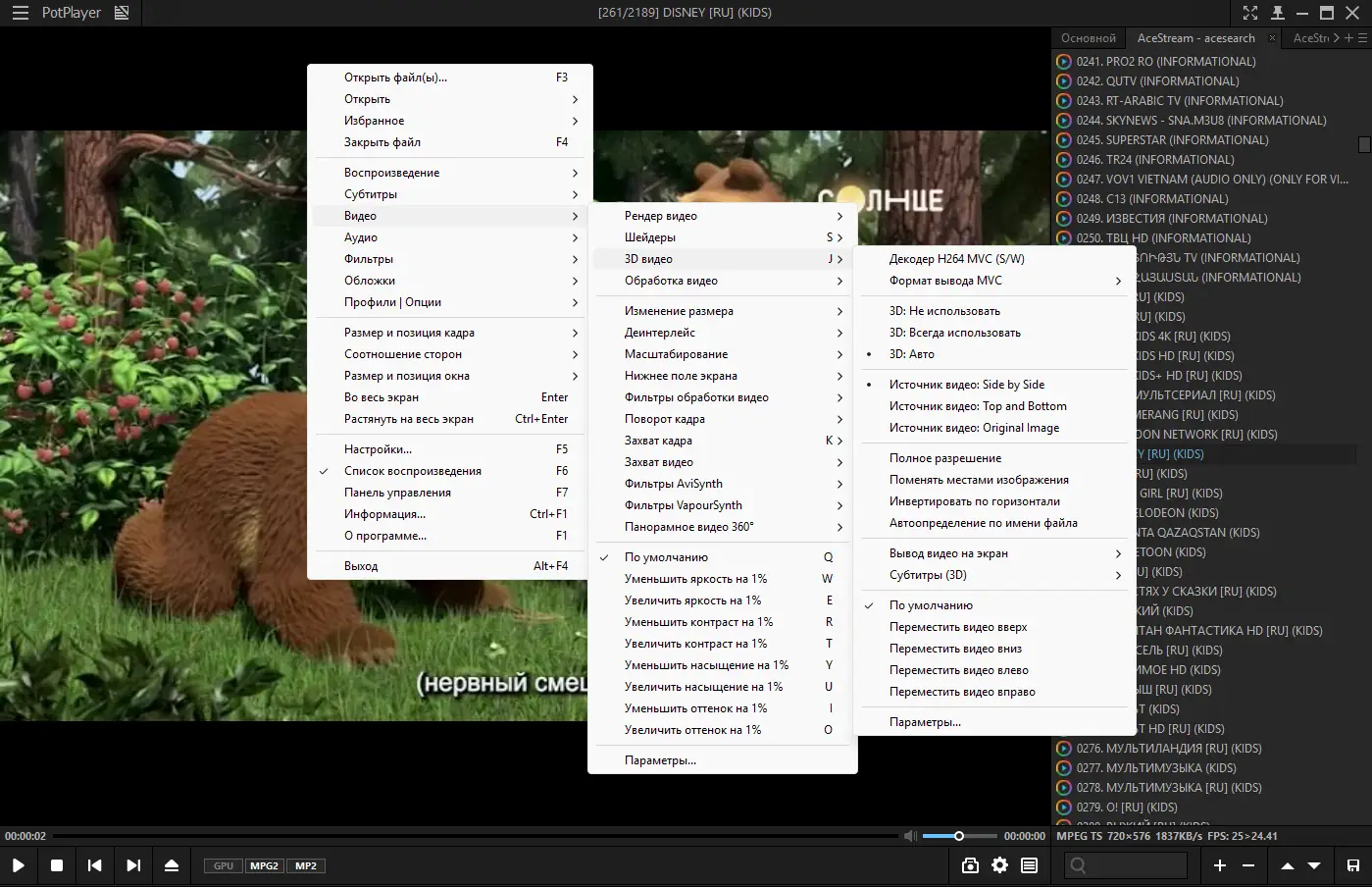Add an item with the playlist plus icon
The height and width of the screenshot is (887, 1372).
(x=1220, y=865)
